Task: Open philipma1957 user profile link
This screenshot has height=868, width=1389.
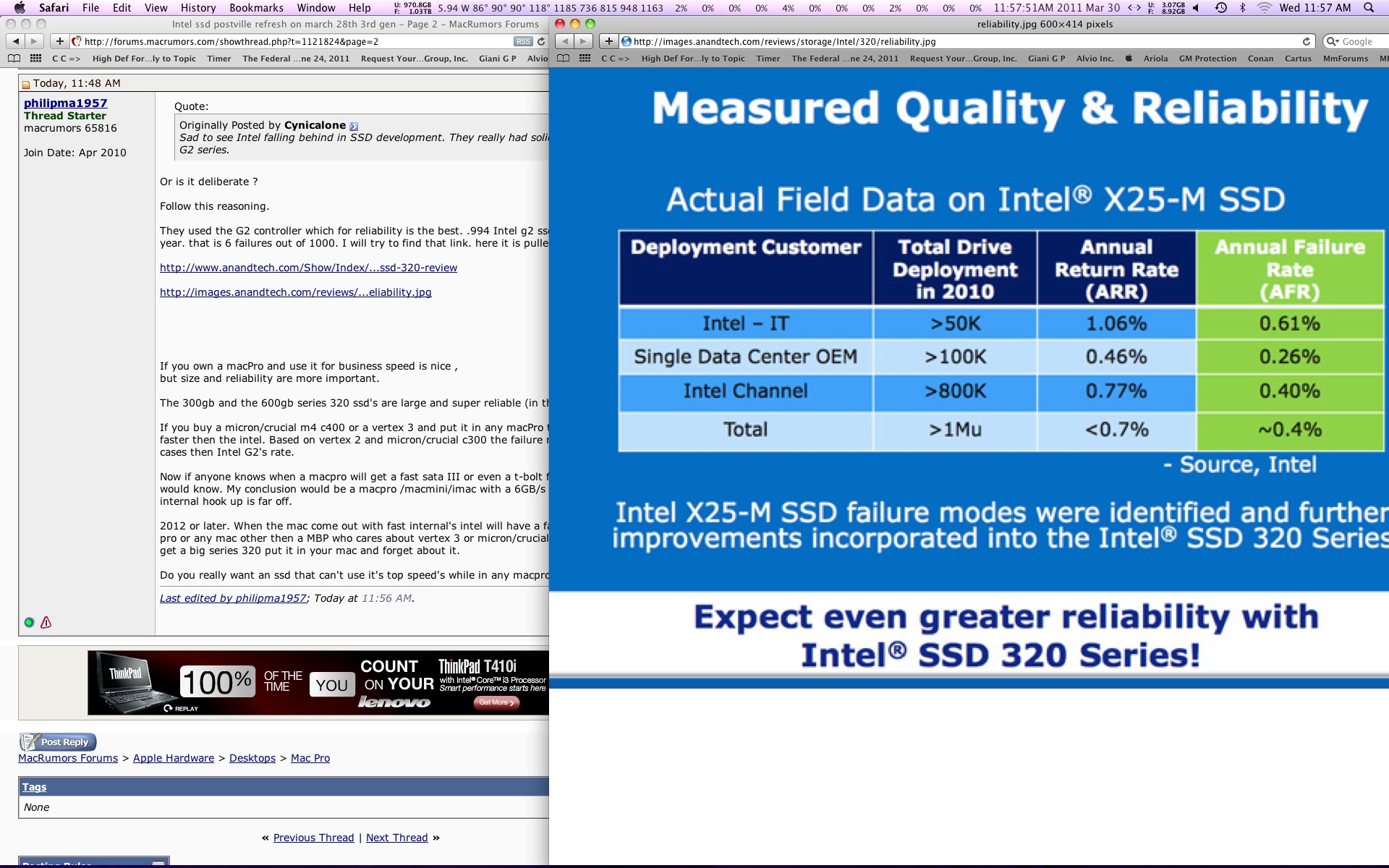Action: [65, 103]
